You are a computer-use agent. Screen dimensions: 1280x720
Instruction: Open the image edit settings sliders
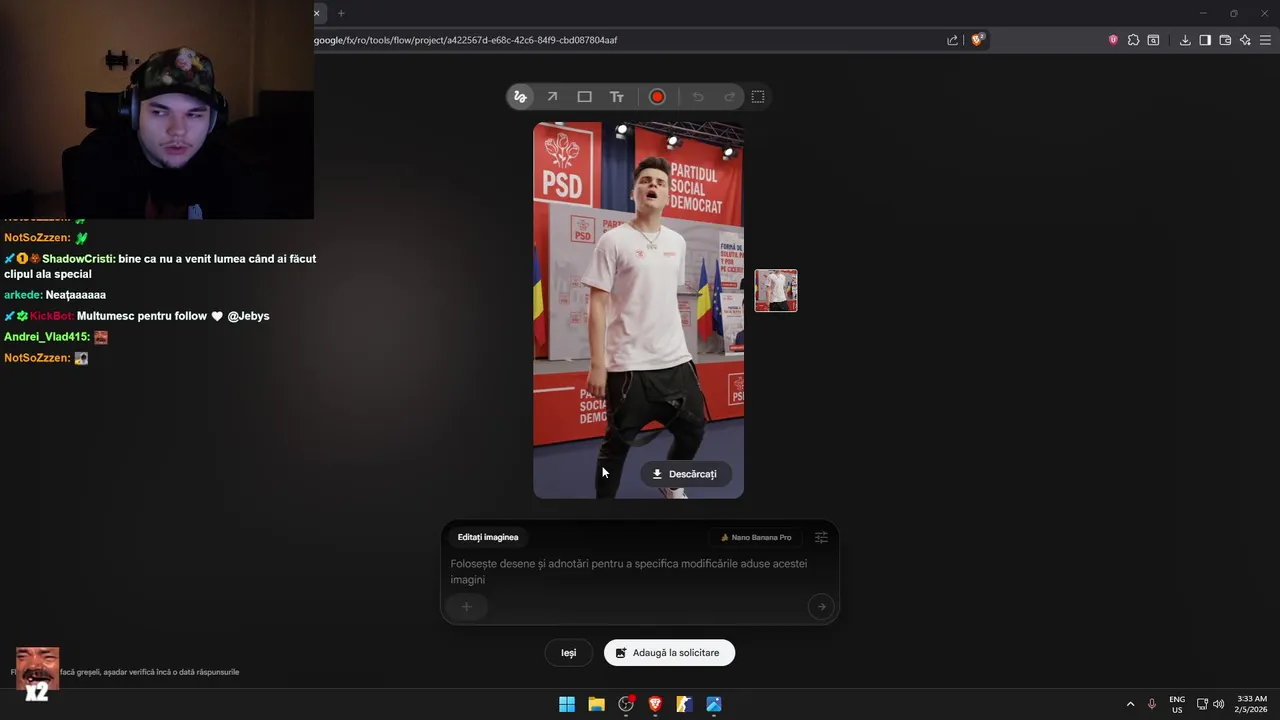click(x=821, y=537)
